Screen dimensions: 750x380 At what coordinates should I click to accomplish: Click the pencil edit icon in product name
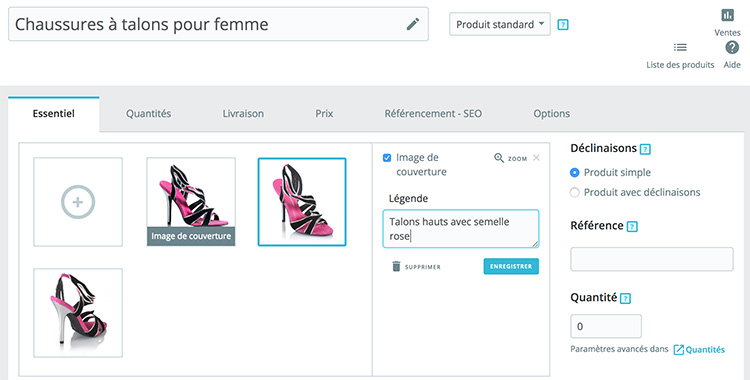[x=413, y=24]
